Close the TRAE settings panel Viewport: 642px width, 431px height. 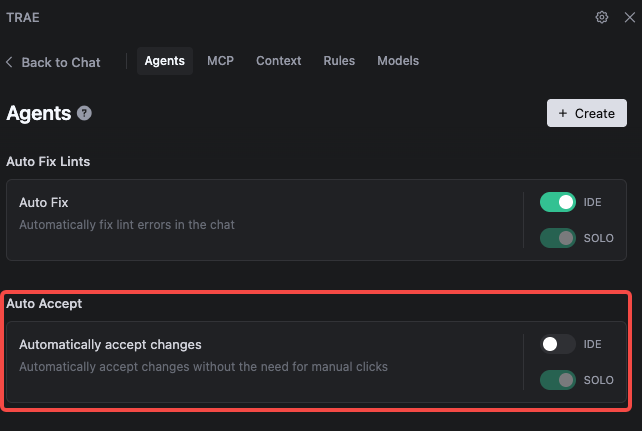point(627,17)
